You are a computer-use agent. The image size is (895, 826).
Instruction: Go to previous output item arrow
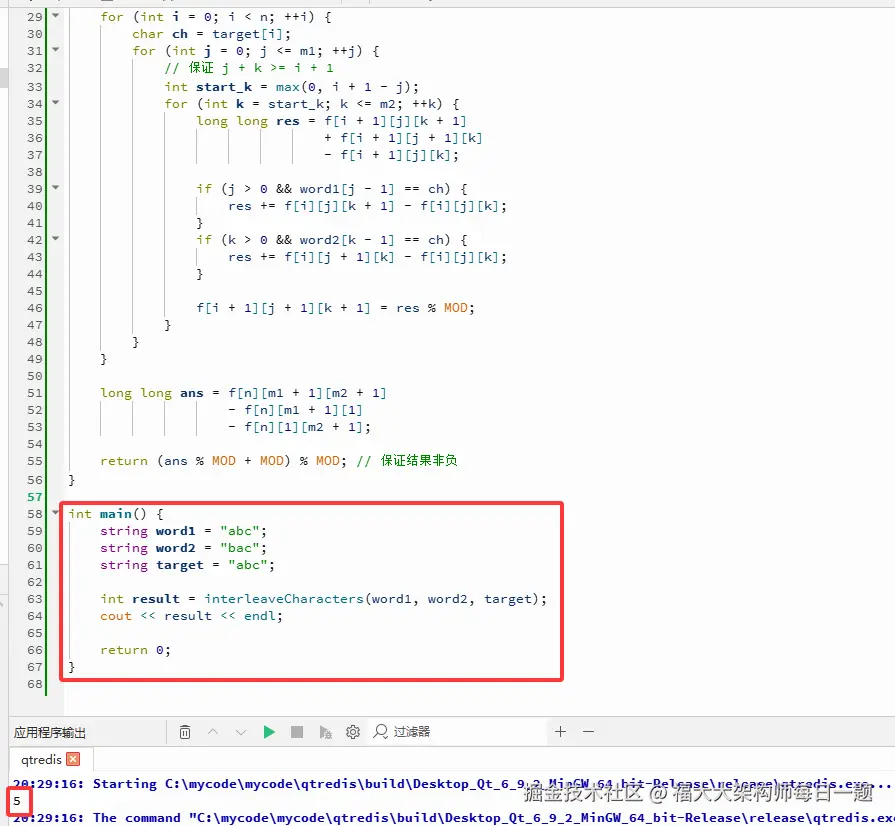pyautogui.click(x=213, y=732)
